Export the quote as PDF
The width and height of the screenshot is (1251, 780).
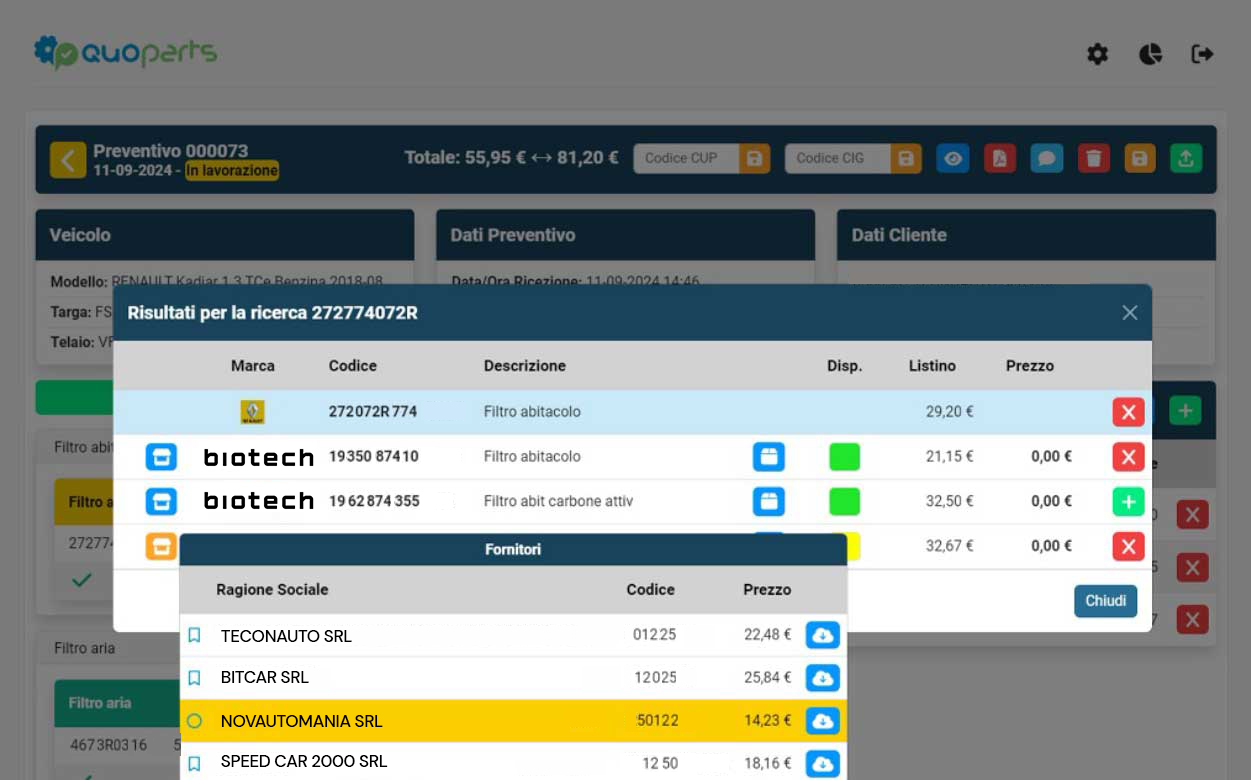pos(1000,158)
